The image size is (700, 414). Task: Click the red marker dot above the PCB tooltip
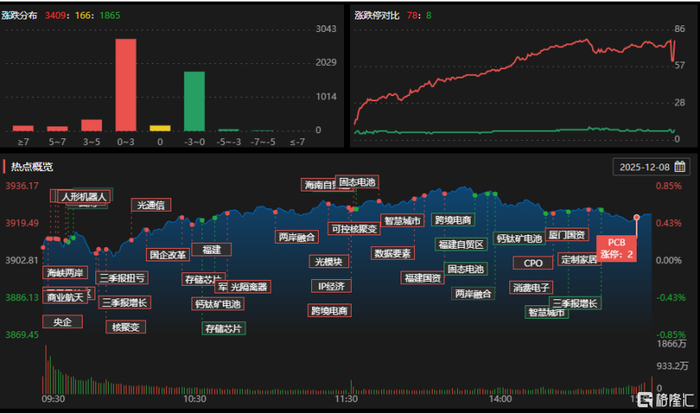tap(637, 217)
